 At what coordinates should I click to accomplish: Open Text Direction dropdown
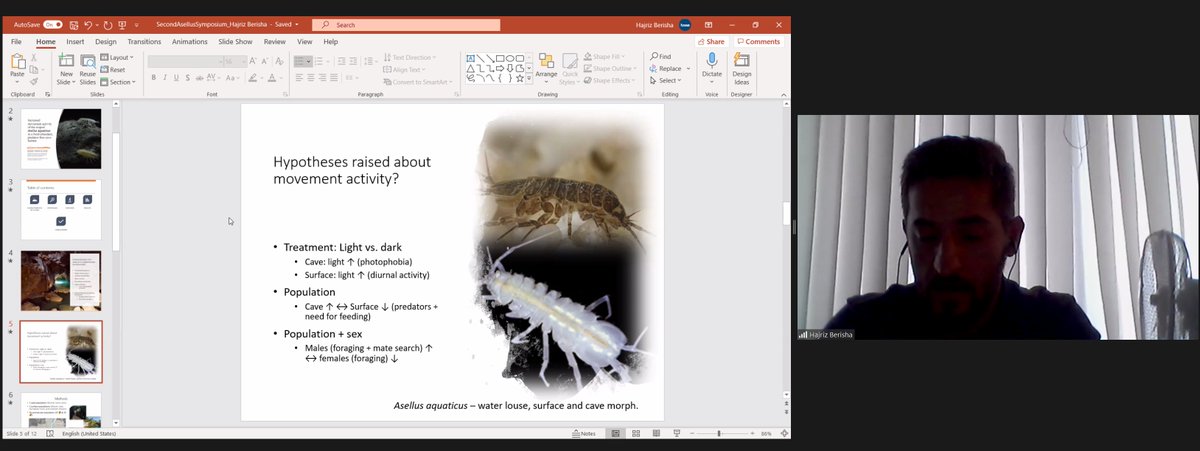tap(409, 58)
